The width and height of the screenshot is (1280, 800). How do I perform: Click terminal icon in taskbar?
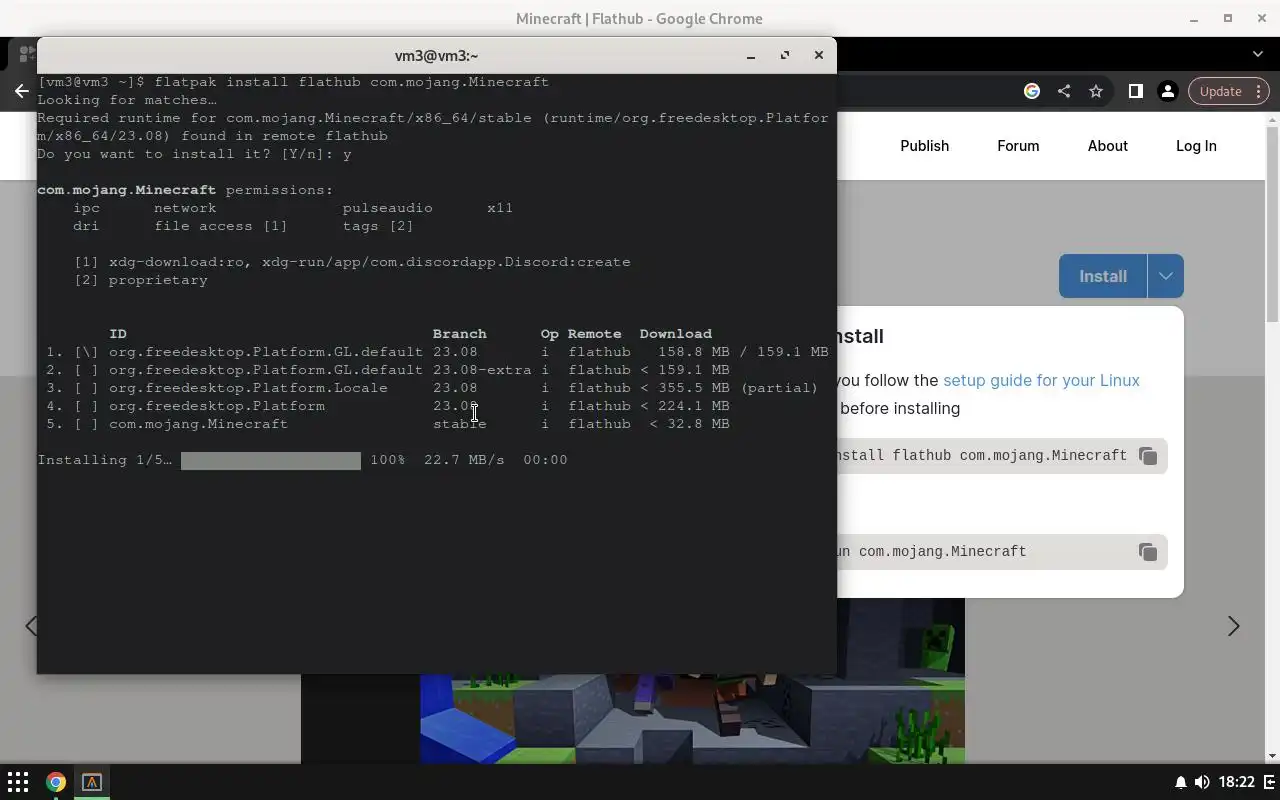pyautogui.click(x=92, y=782)
